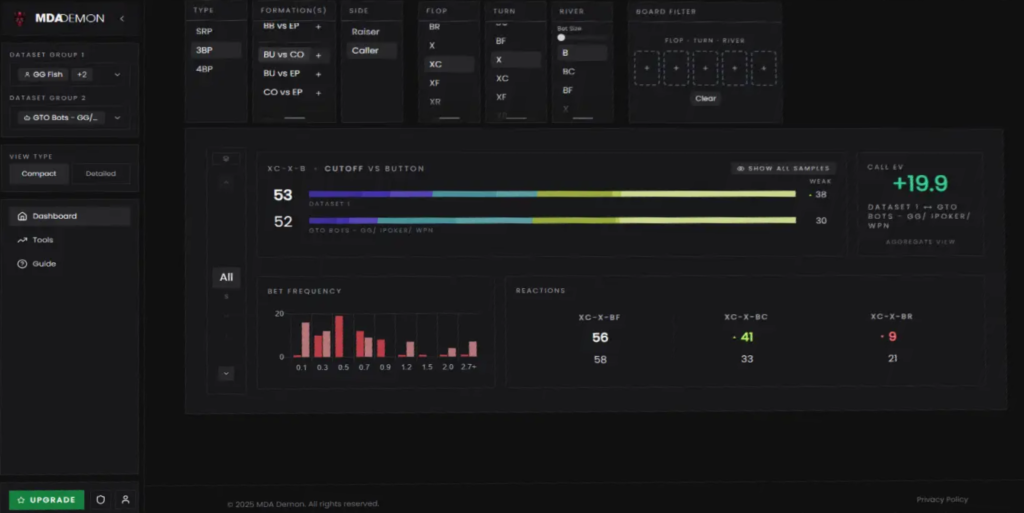1024x513 pixels.
Task: Add CO vs EP formation with plus
Action: pos(319,93)
